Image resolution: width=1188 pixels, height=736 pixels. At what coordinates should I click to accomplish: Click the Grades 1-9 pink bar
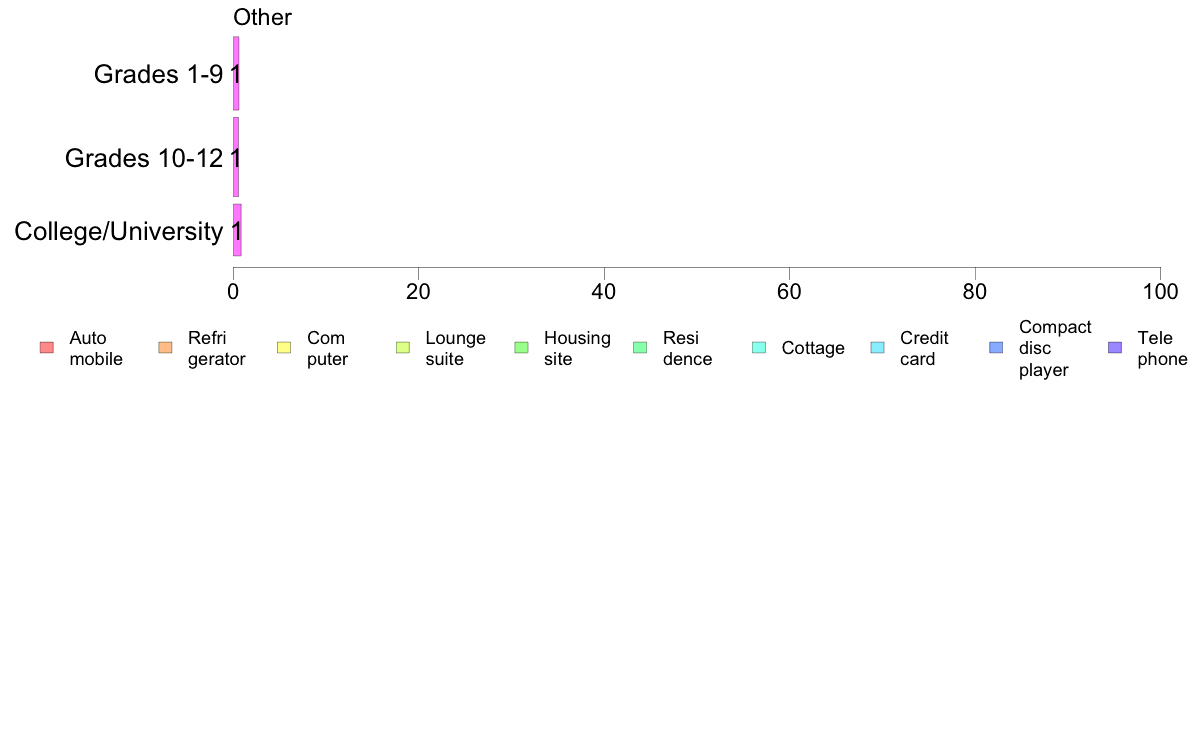[236, 73]
